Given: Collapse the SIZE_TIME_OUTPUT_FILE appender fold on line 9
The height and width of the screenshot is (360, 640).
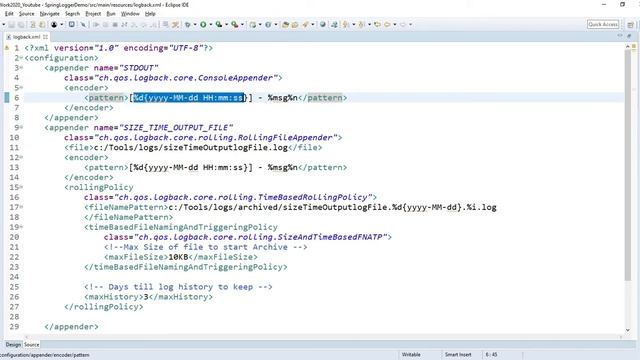Looking at the screenshot, I should [x=21, y=127].
